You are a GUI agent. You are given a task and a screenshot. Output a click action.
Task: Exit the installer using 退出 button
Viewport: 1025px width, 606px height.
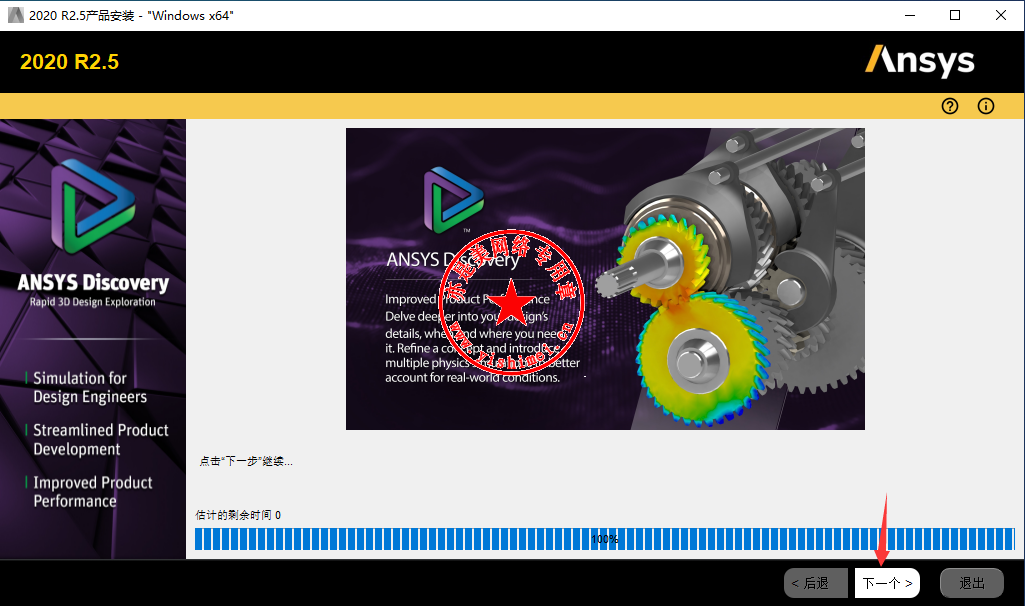pos(971,582)
